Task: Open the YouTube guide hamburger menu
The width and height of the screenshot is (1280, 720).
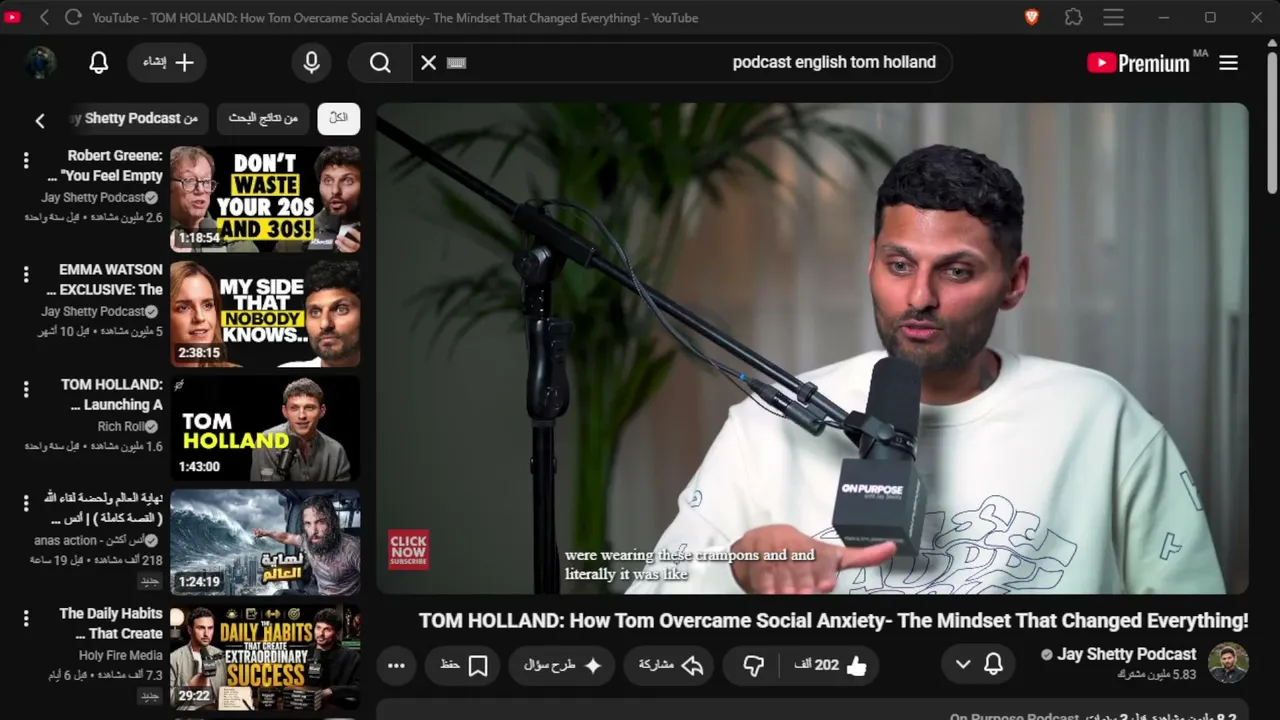Action: [x=1229, y=63]
